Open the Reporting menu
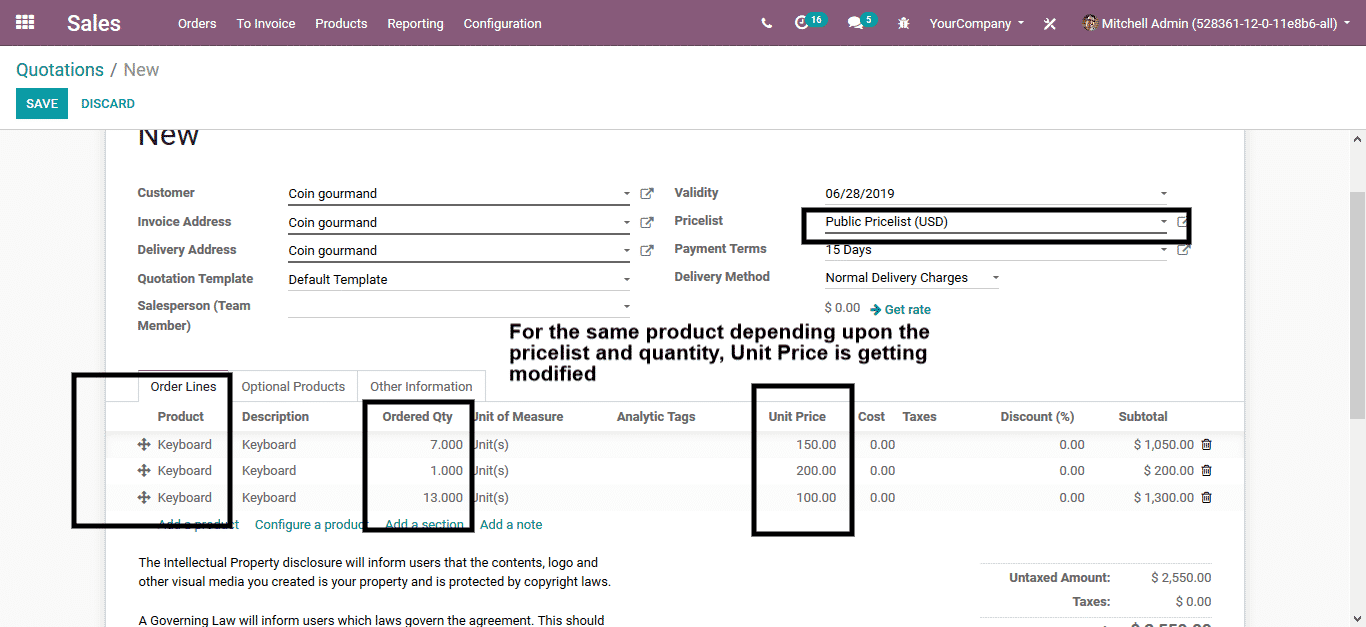The width and height of the screenshot is (1366, 627). click(x=415, y=23)
